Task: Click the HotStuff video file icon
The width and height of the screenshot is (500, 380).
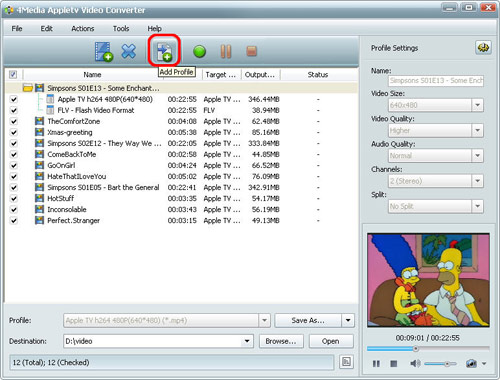Action: [39, 198]
